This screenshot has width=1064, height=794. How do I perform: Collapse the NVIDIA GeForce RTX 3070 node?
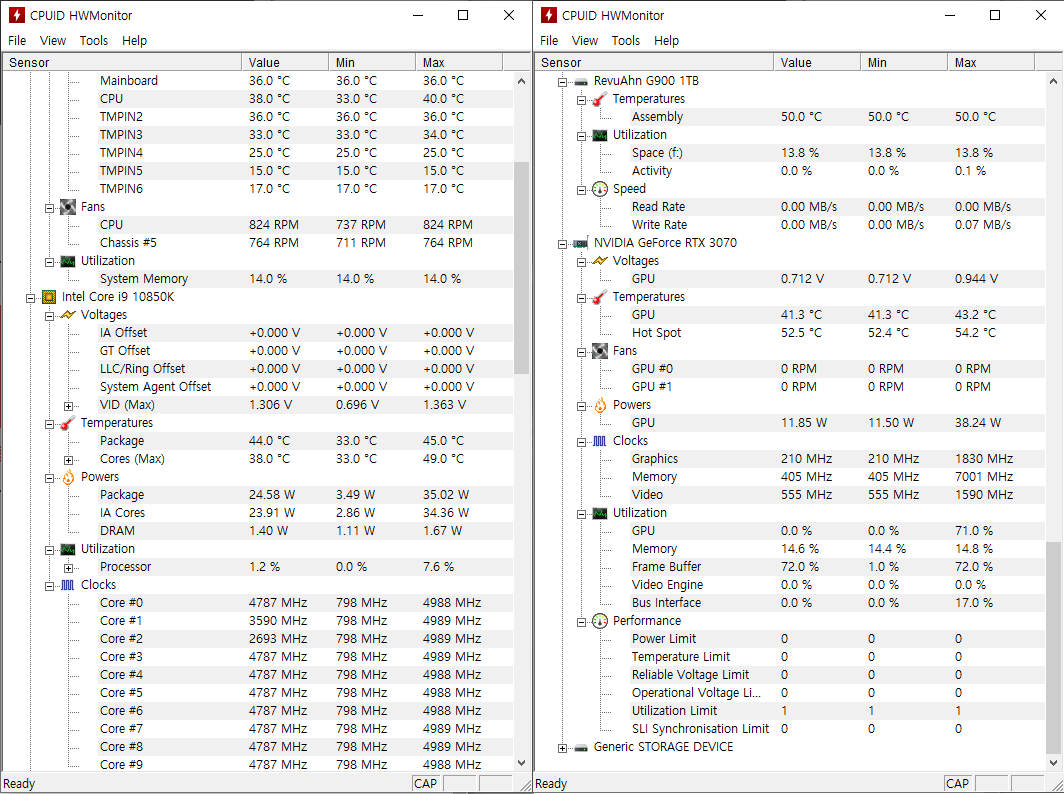562,244
